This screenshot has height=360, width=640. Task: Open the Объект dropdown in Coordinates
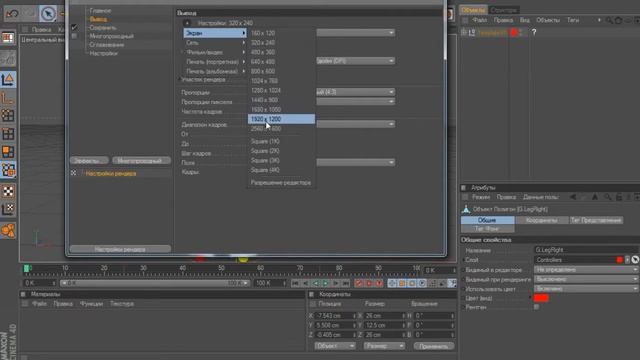tap(335, 346)
